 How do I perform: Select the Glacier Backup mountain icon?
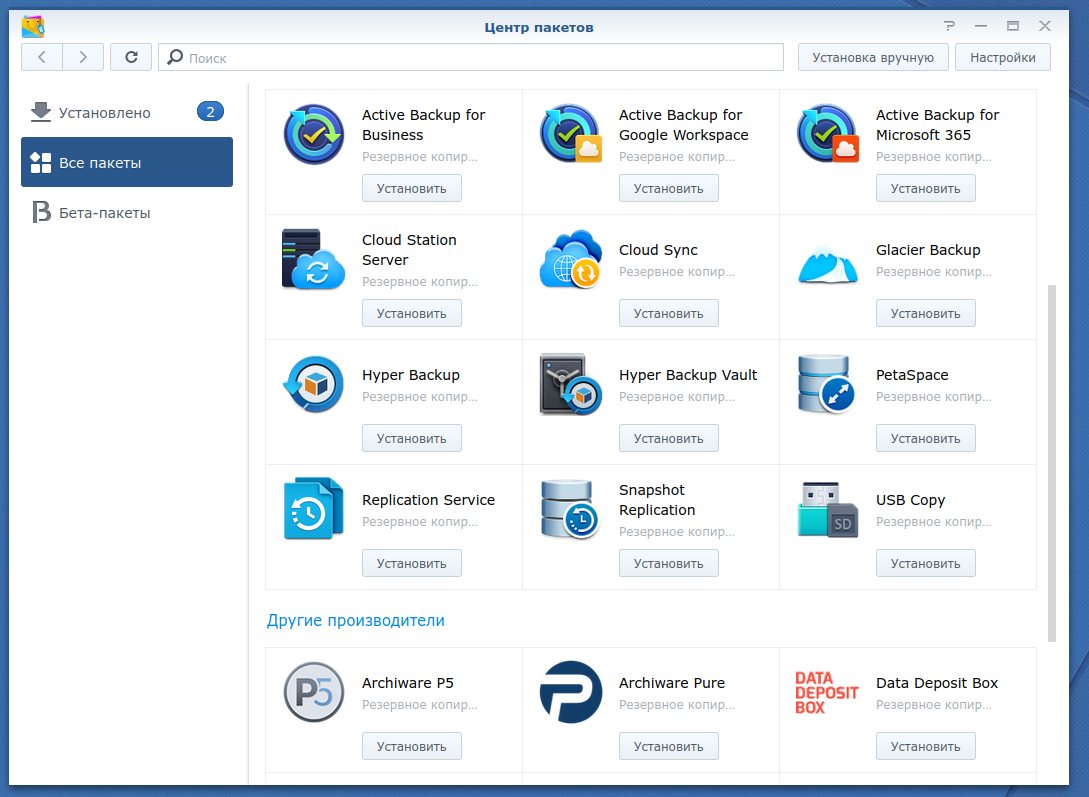pos(828,263)
